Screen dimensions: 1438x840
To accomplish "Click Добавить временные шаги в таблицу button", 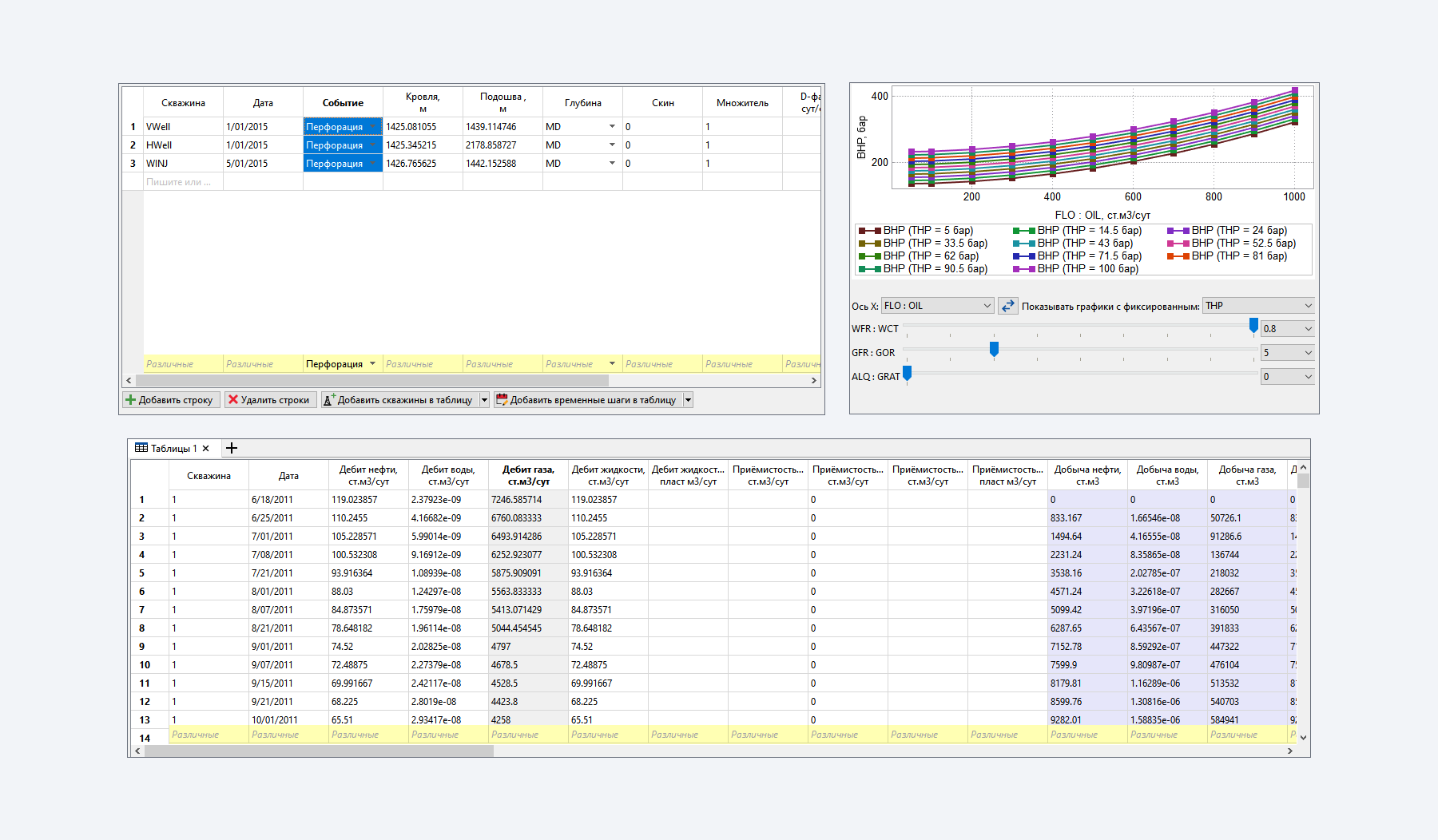I will pyautogui.click(x=587, y=400).
